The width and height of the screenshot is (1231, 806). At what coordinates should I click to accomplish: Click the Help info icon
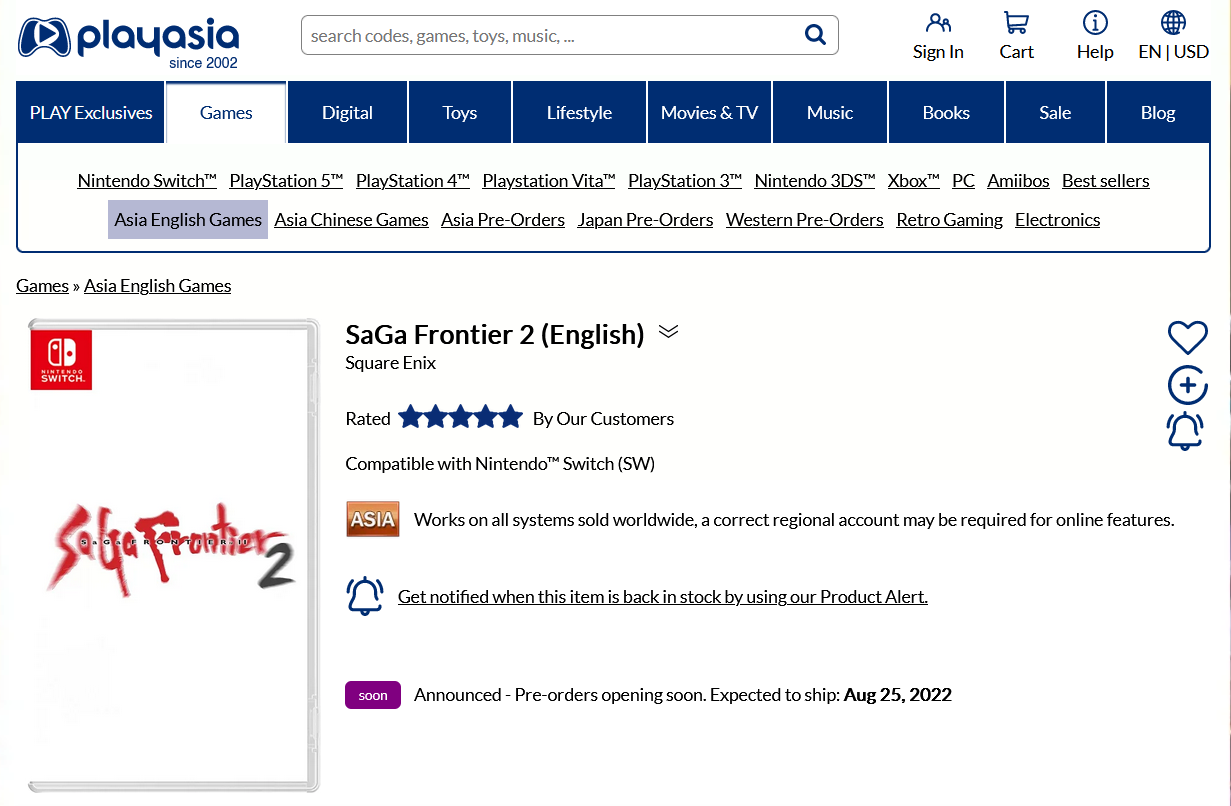pyautogui.click(x=1095, y=24)
